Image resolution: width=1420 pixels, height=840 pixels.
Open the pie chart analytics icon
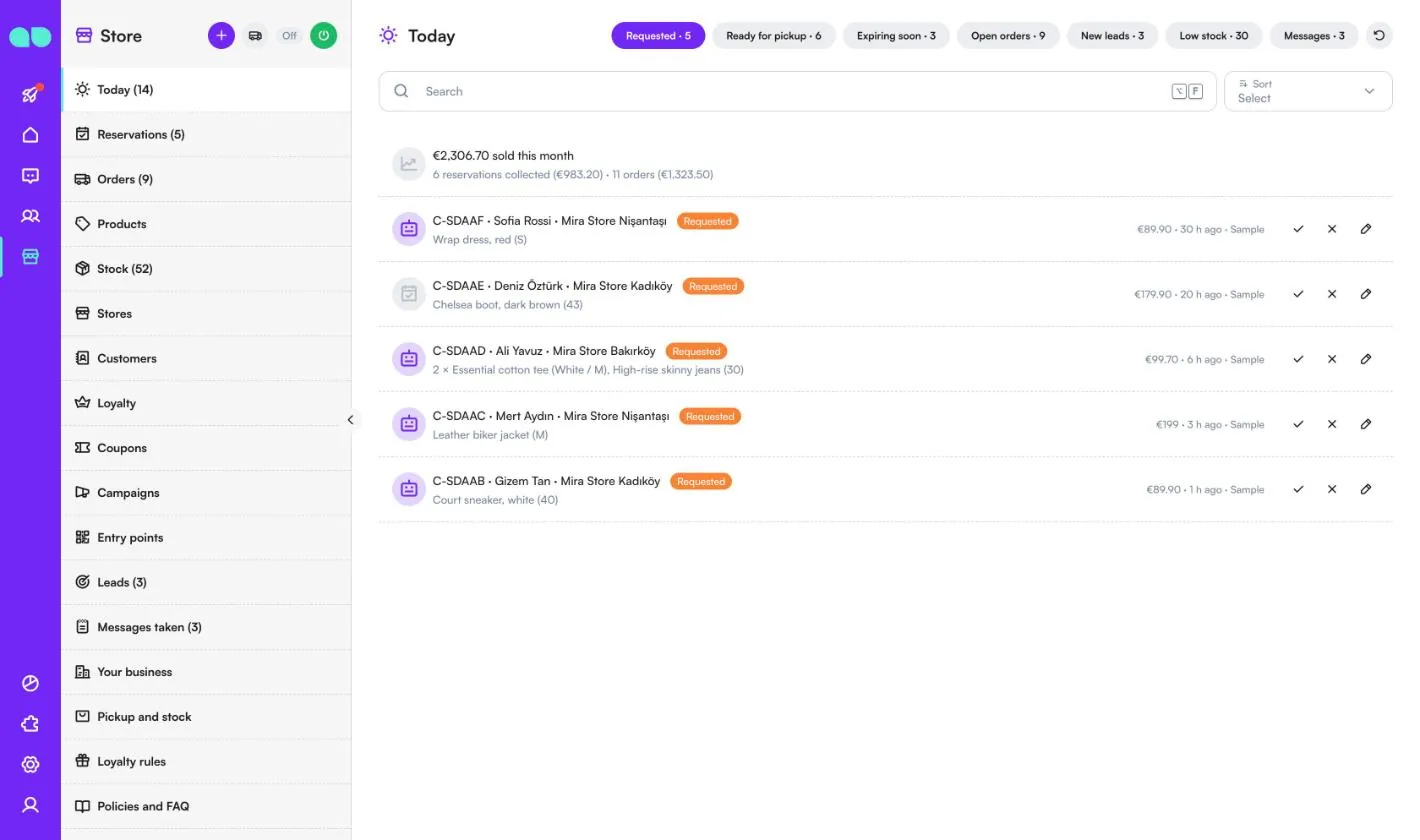click(30, 684)
